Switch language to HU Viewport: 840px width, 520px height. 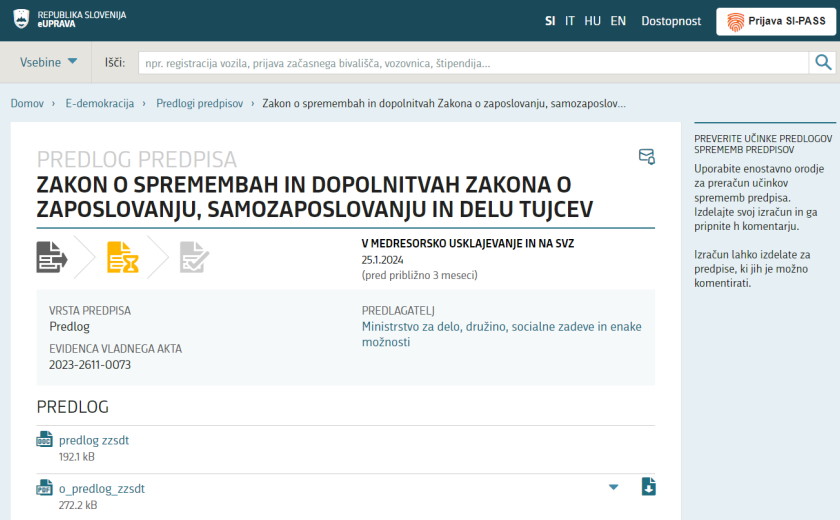coord(593,21)
